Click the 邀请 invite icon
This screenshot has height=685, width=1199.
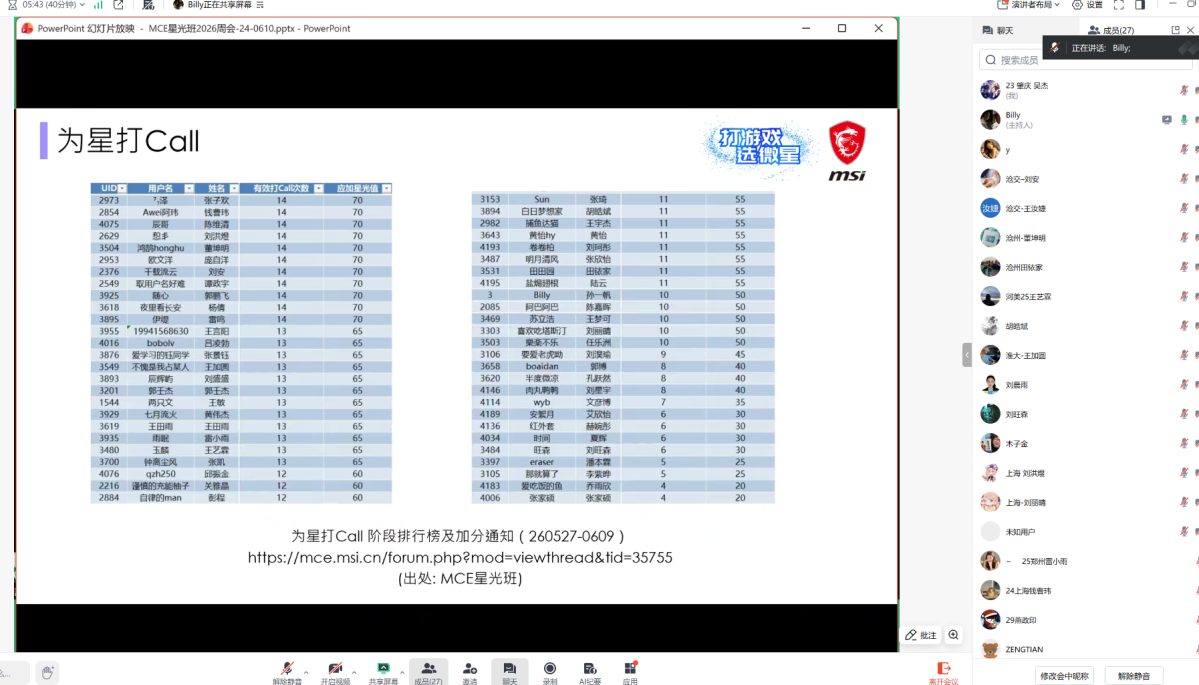coord(470,671)
